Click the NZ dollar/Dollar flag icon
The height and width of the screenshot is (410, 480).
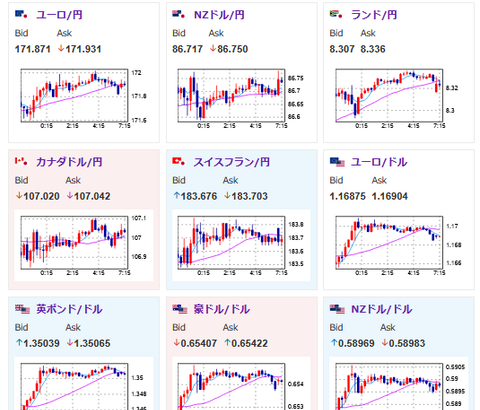[x=337, y=309]
